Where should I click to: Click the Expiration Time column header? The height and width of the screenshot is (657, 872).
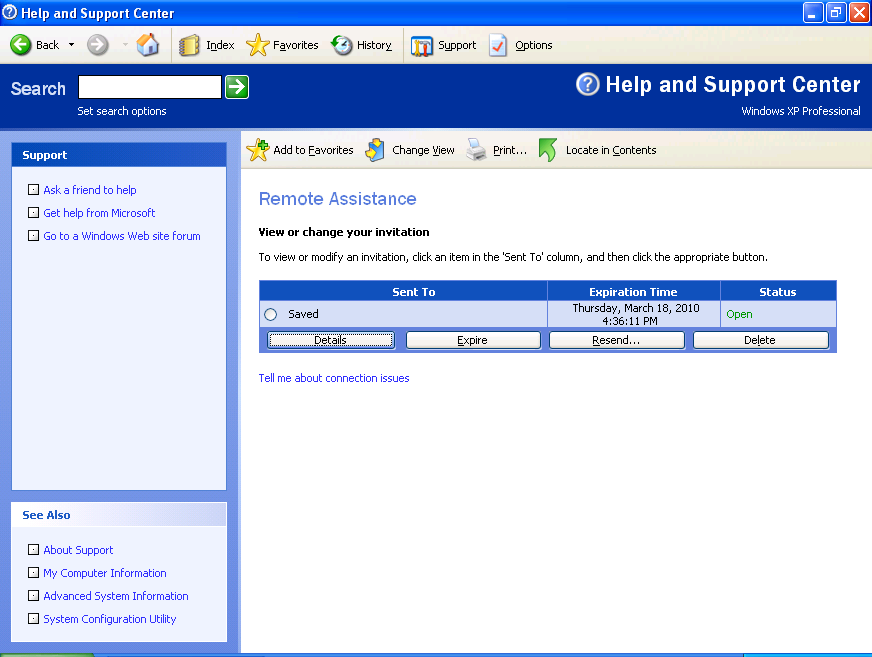634,292
